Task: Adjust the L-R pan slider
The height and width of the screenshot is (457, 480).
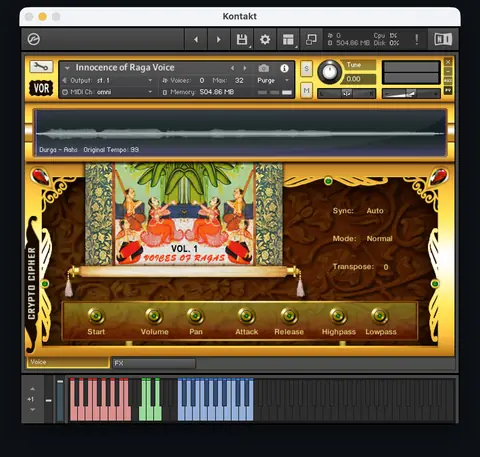Action: click(346, 94)
